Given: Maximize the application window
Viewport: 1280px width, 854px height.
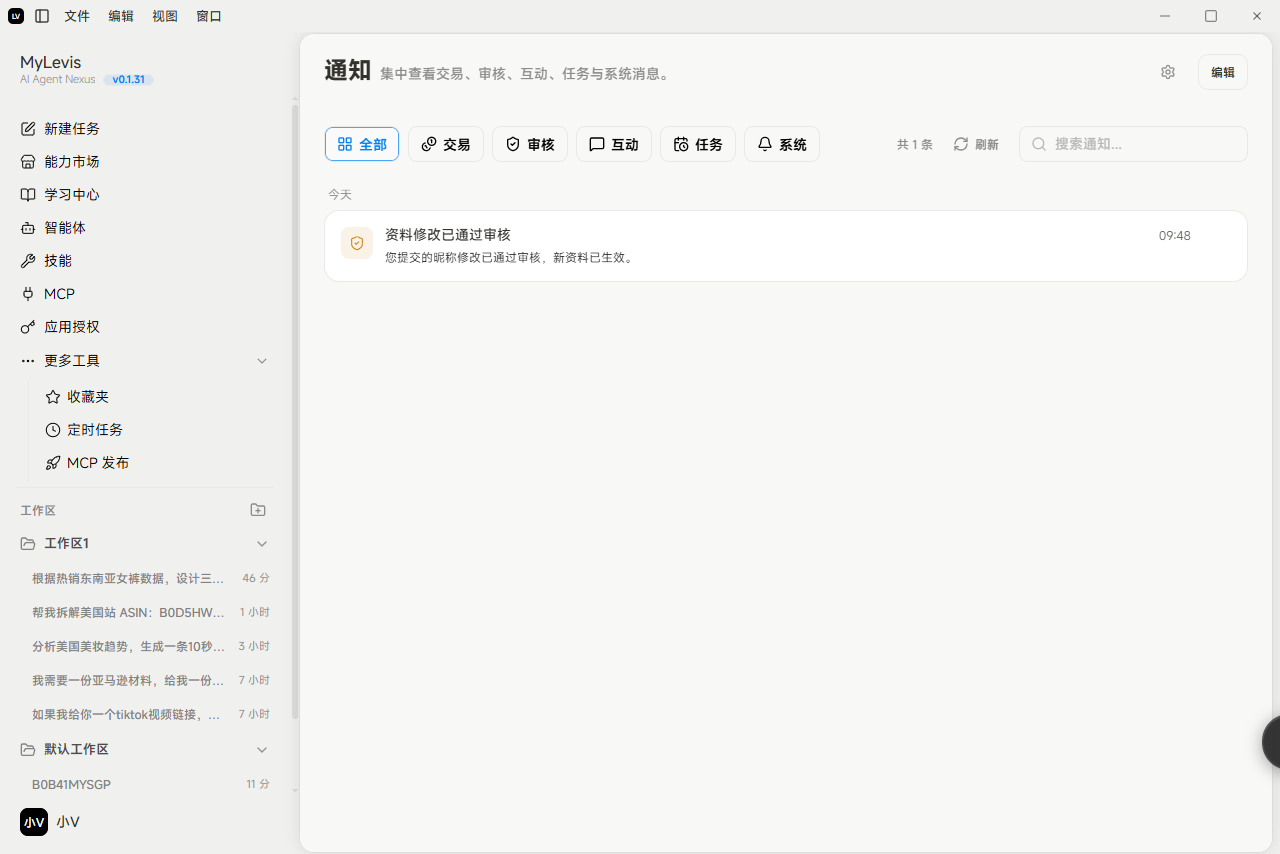Looking at the screenshot, I should (x=1211, y=16).
